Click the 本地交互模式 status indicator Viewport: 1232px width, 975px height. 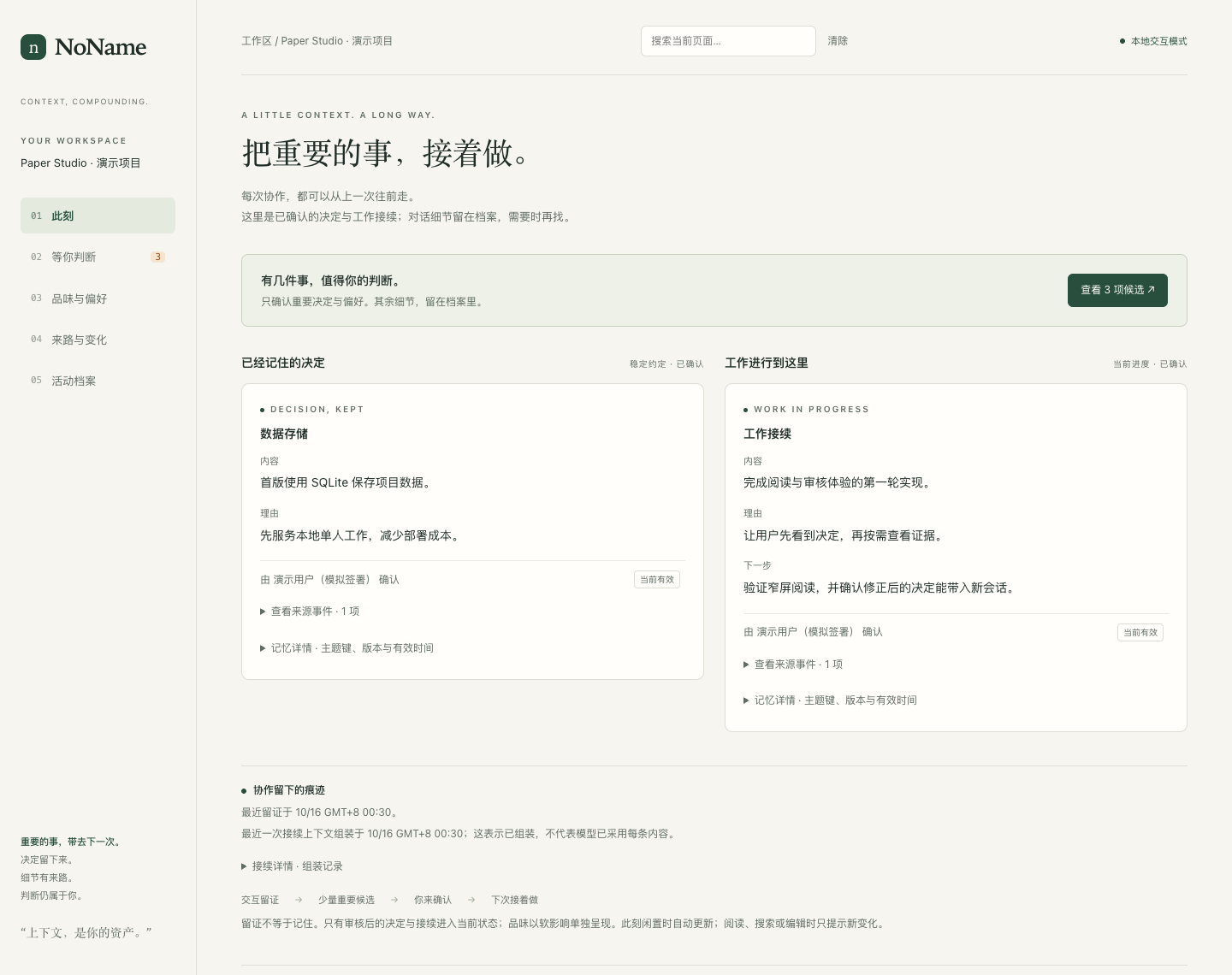coord(1153,41)
